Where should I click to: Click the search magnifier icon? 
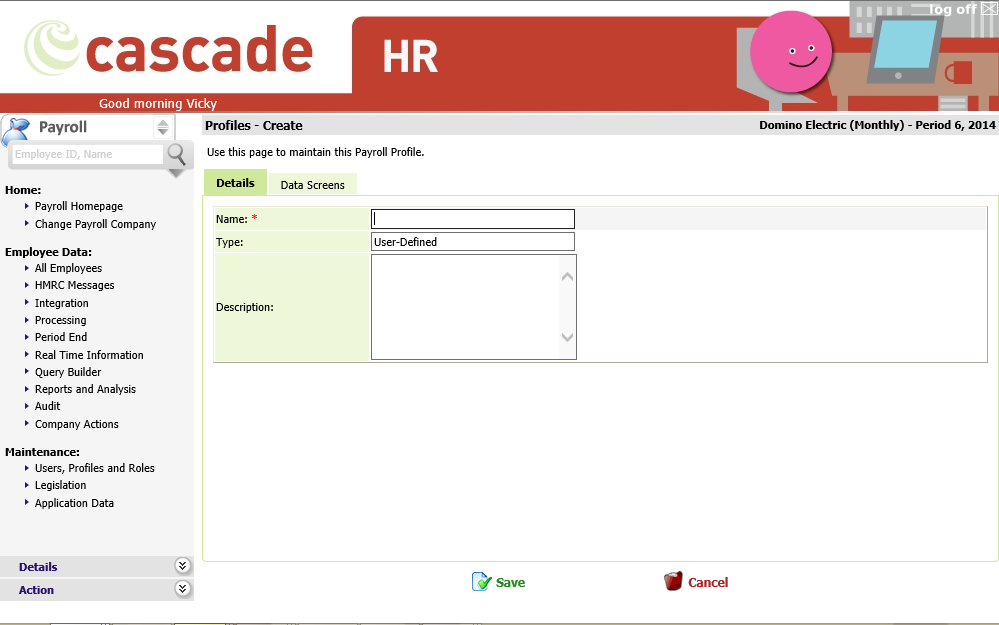[x=176, y=154]
